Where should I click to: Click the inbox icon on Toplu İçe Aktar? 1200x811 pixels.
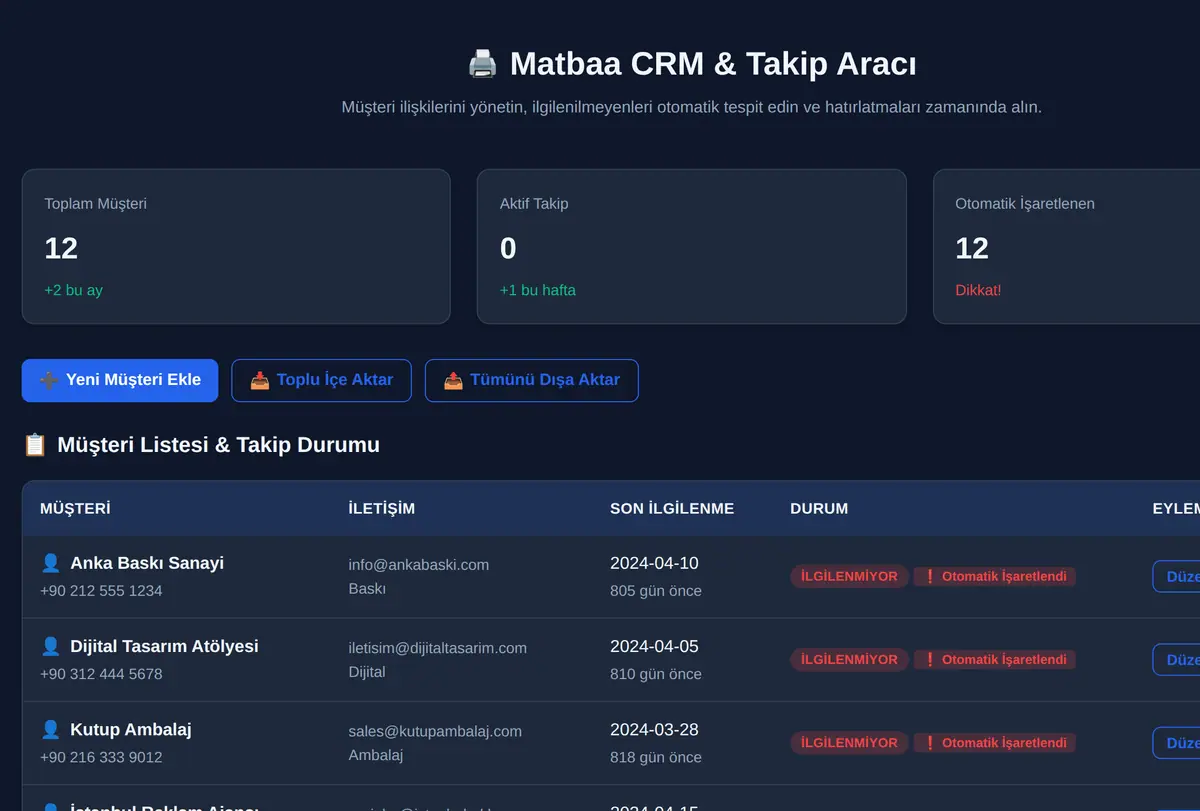tap(260, 380)
